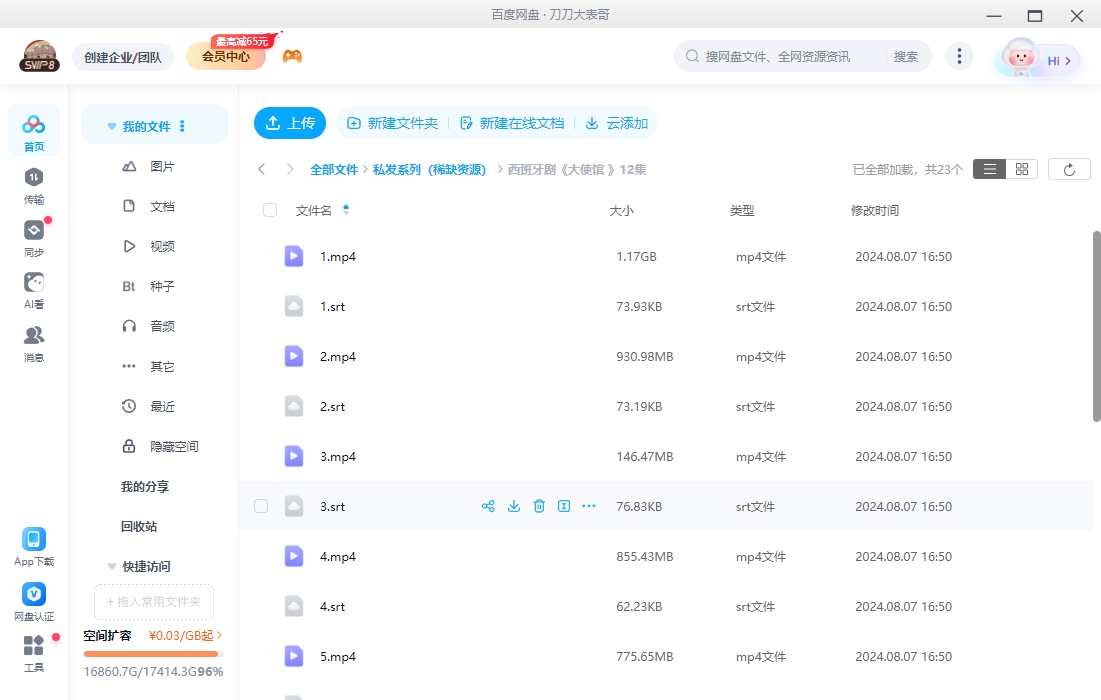Switch file list to grid view
1101x700 pixels.
pyautogui.click(x=1021, y=168)
